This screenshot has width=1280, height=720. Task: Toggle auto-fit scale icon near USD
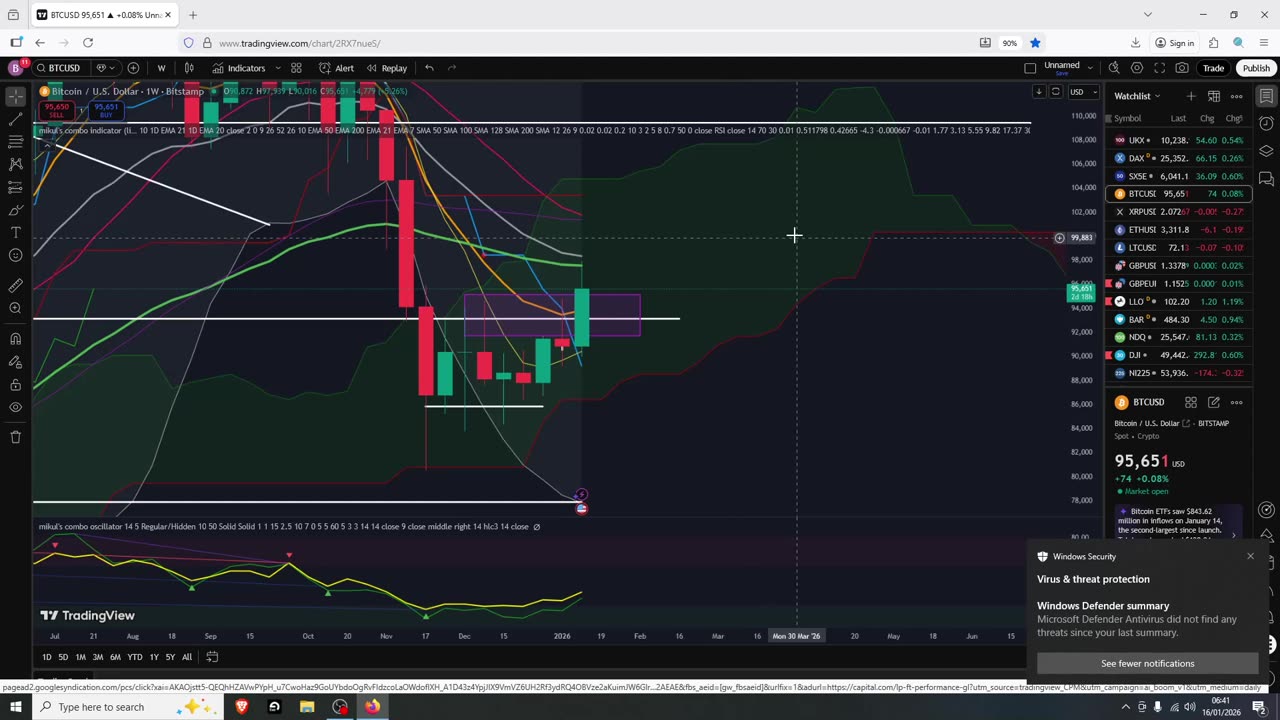coord(1055,92)
